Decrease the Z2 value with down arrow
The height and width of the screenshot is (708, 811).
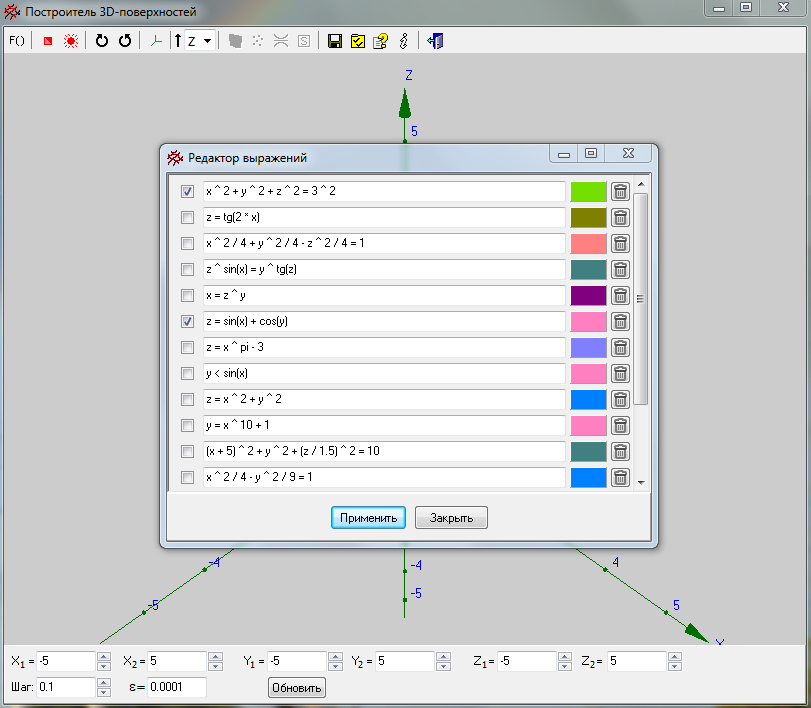point(674,666)
